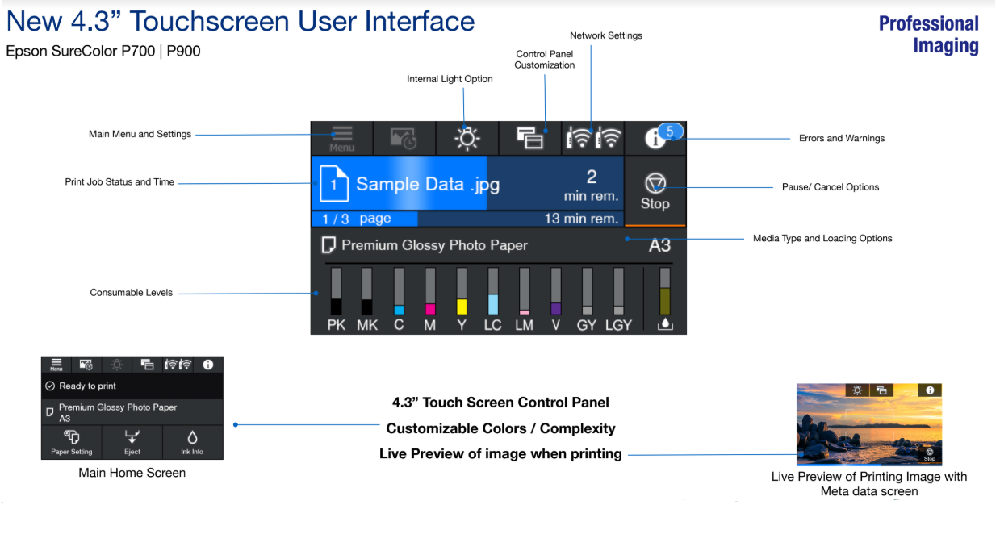1000x534 pixels.
Task: Click the Main Menu and Settings label
Action: [x=140, y=134]
